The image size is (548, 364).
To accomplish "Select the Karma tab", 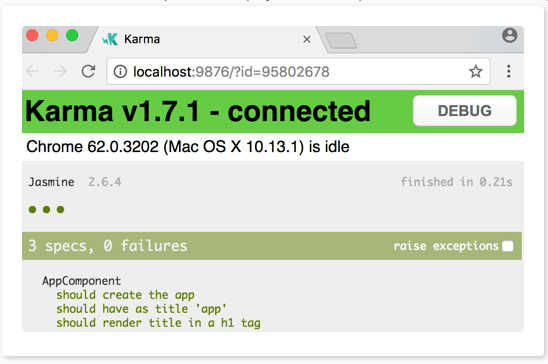I will coord(206,39).
